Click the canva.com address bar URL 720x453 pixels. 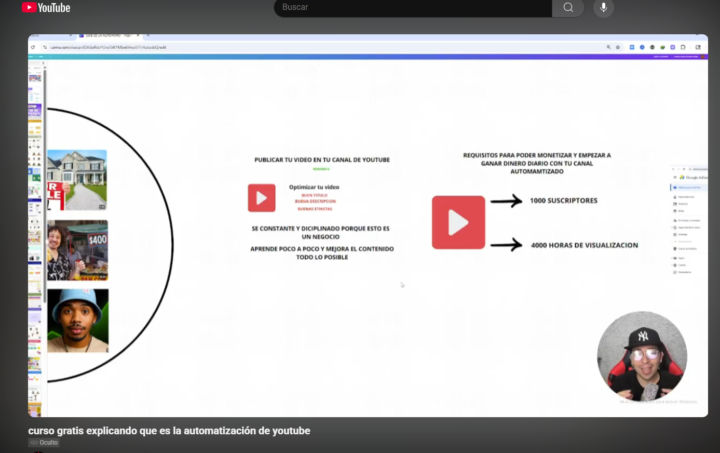(x=108, y=47)
